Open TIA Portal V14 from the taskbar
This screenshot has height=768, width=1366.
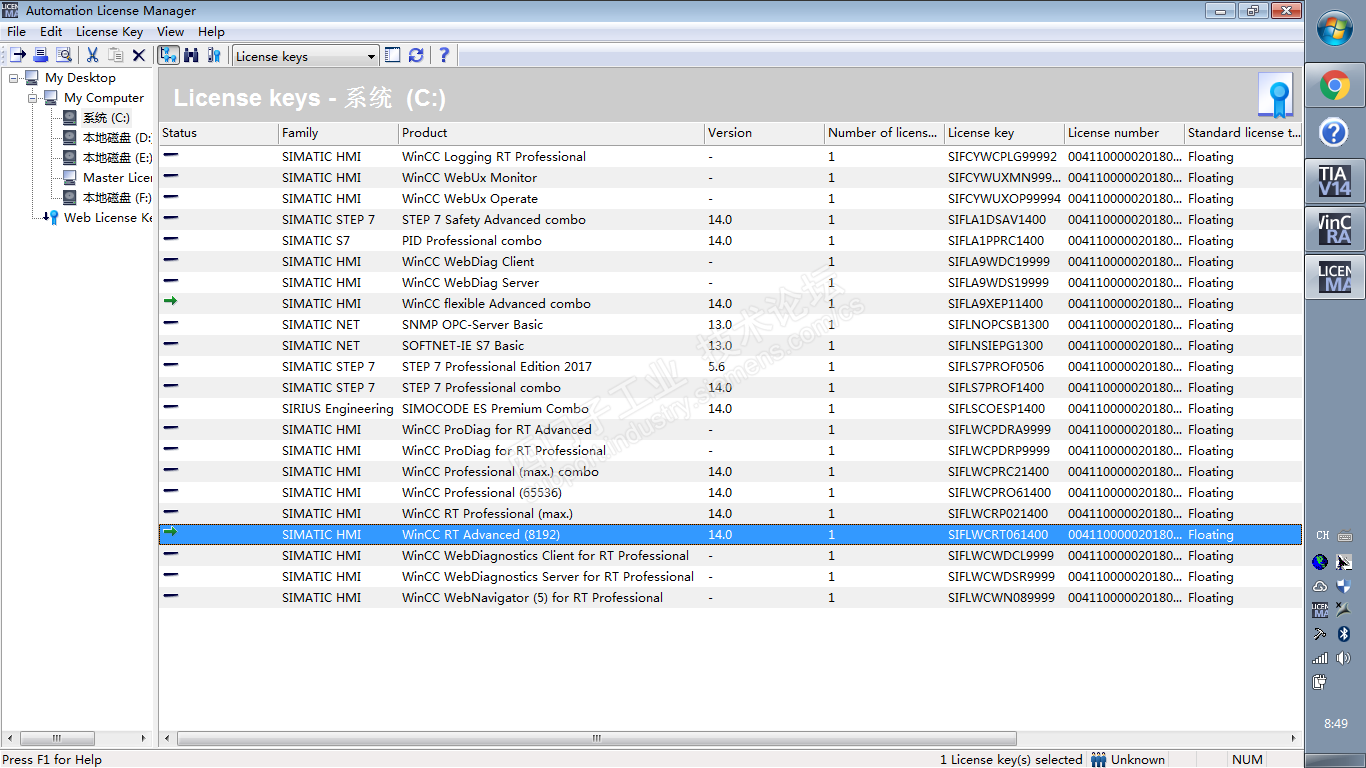pos(1335,181)
